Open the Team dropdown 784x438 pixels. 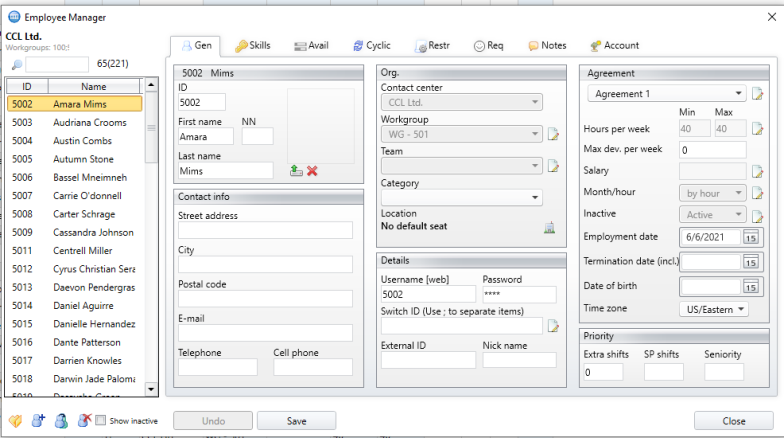coord(462,166)
